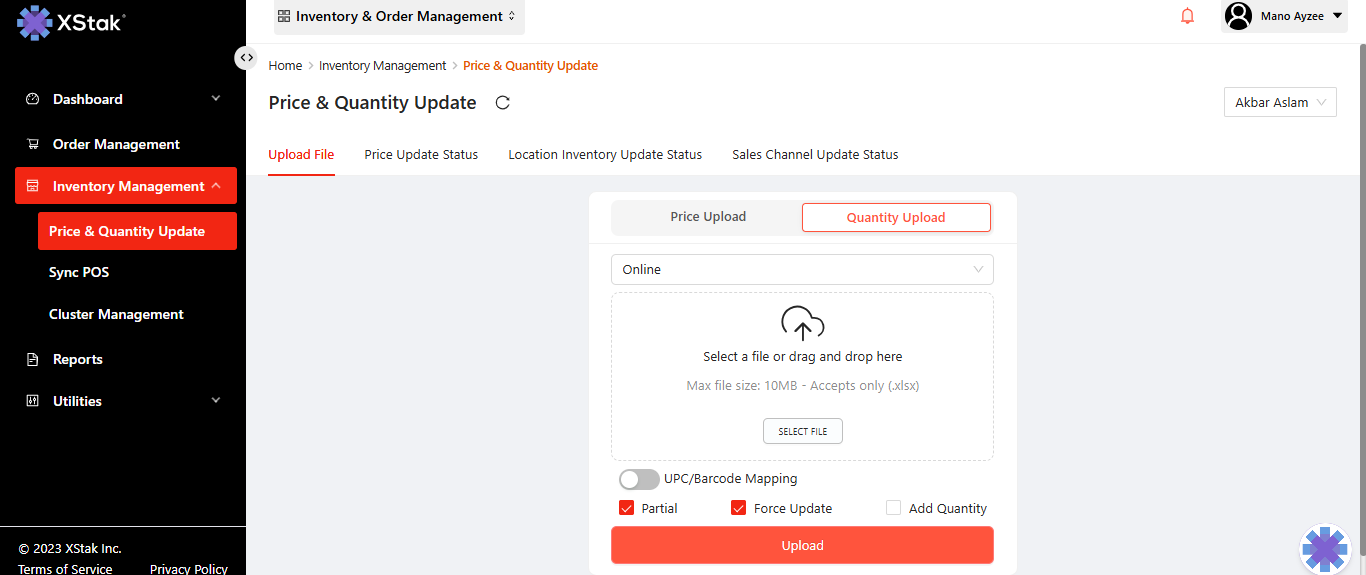Click the notification bell icon
1366x575 pixels.
(1187, 16)
